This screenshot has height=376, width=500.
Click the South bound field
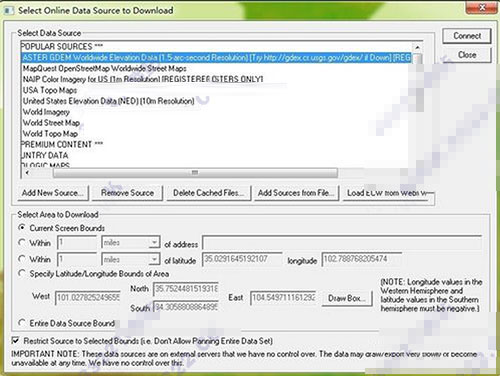(x=186, y=307)
